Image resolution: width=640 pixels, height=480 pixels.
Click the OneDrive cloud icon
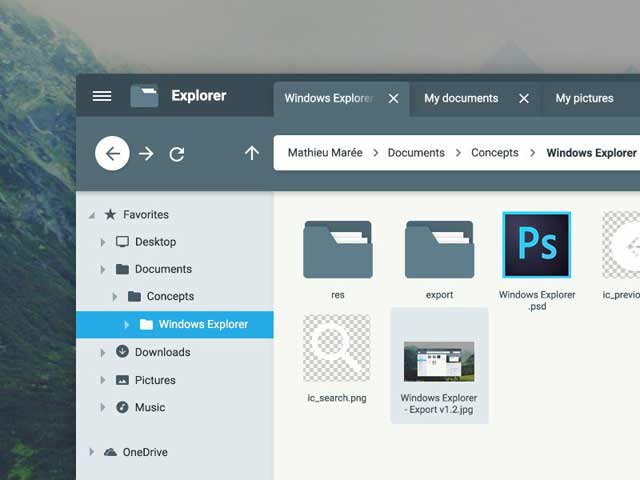110,452
